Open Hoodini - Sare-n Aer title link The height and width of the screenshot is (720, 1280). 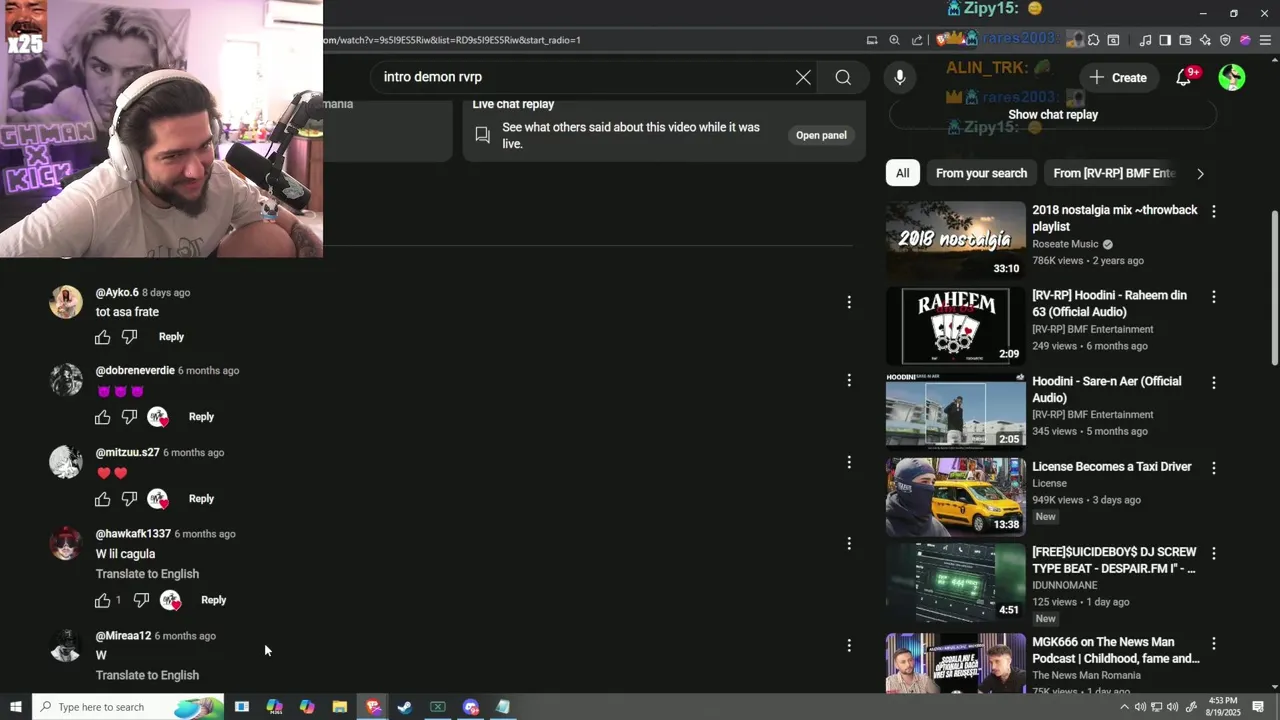point(1107,390)
